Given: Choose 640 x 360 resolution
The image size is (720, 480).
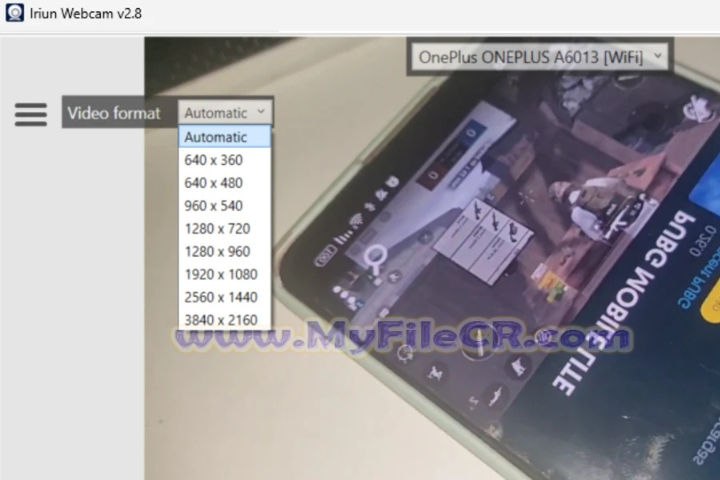Looking at the screenshot, I should tap(225, 160).
